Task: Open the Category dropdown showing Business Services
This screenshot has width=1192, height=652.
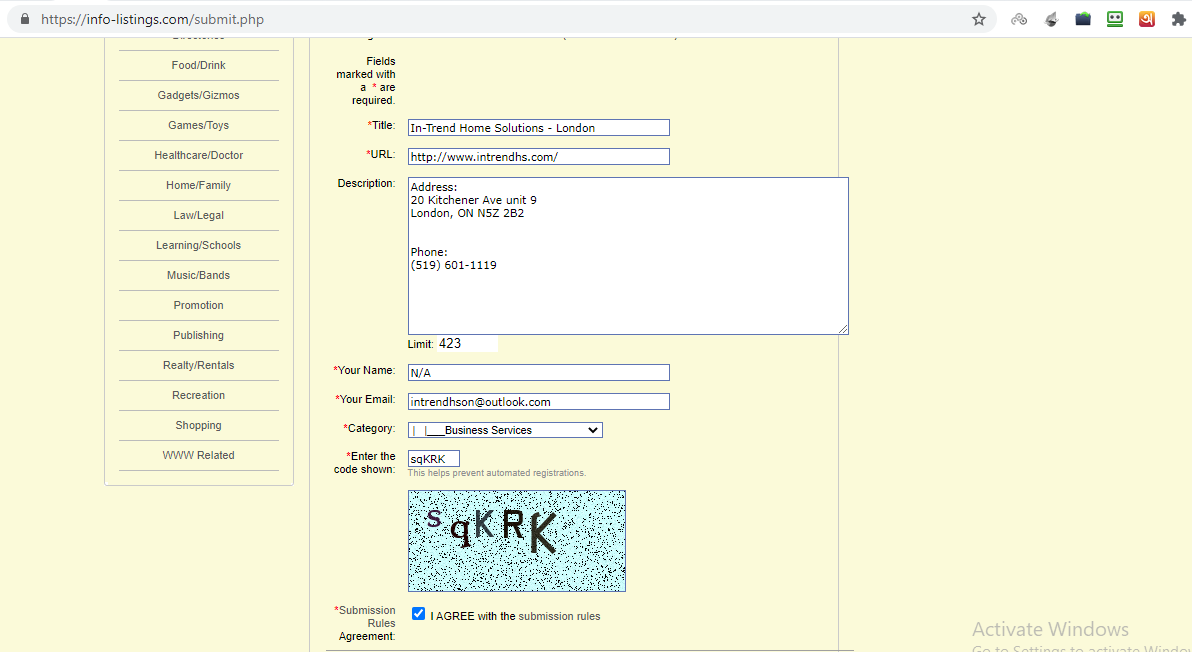Action: [x=505, y=430]
